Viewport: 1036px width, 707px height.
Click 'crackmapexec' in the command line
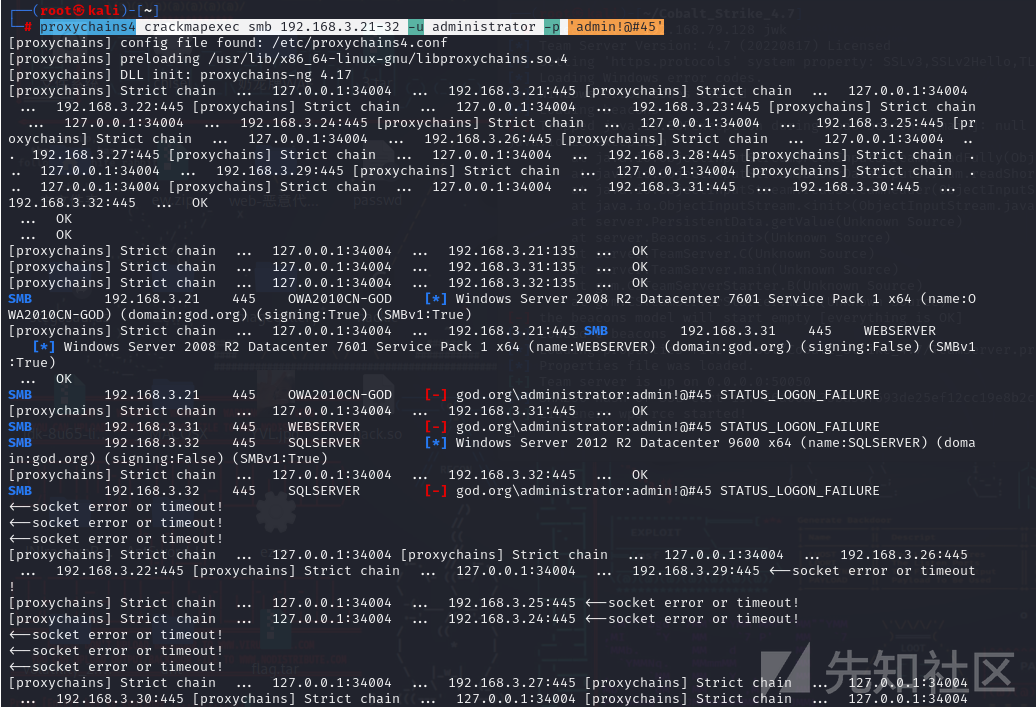click(192, 27)
